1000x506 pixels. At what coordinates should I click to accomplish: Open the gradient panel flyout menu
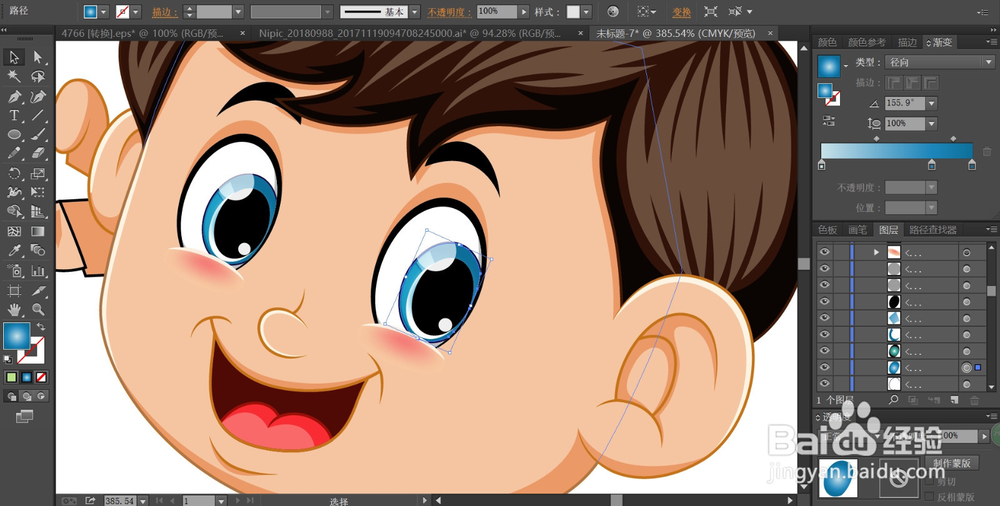(x=992, y=42)
